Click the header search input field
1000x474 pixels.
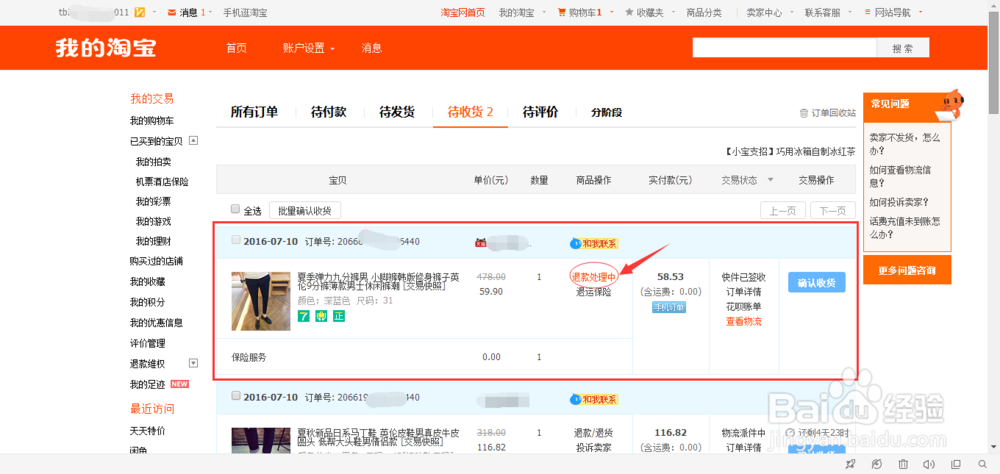pyautogui.click(x=784, y=48)
